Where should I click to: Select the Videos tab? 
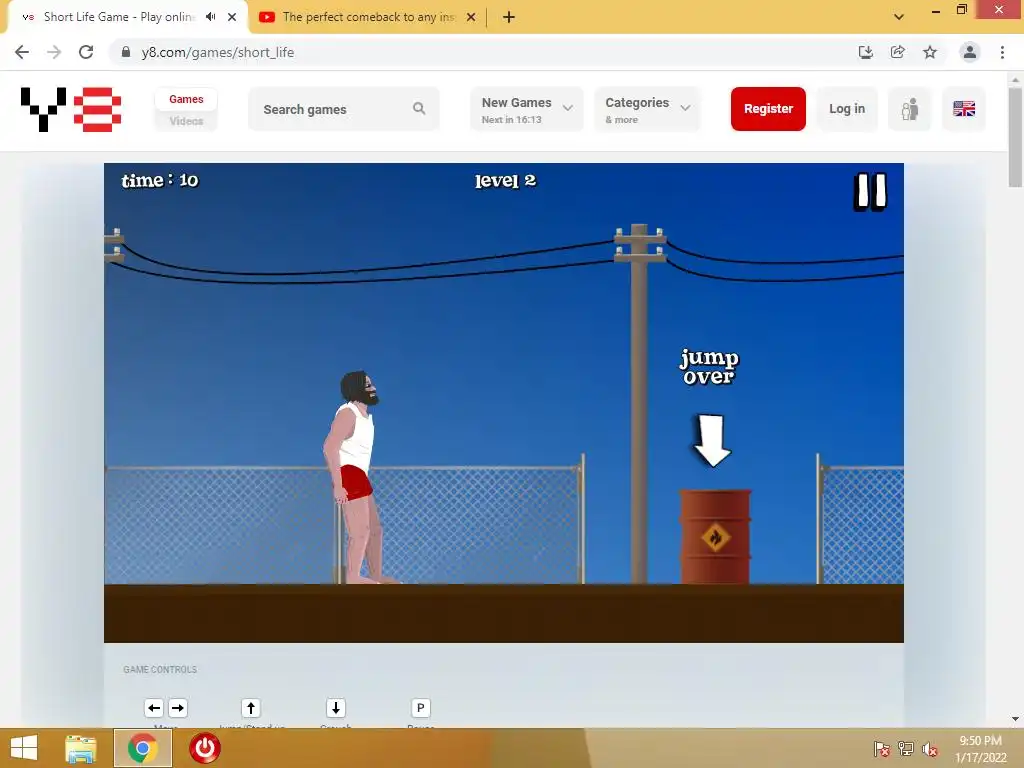(186, 121)
